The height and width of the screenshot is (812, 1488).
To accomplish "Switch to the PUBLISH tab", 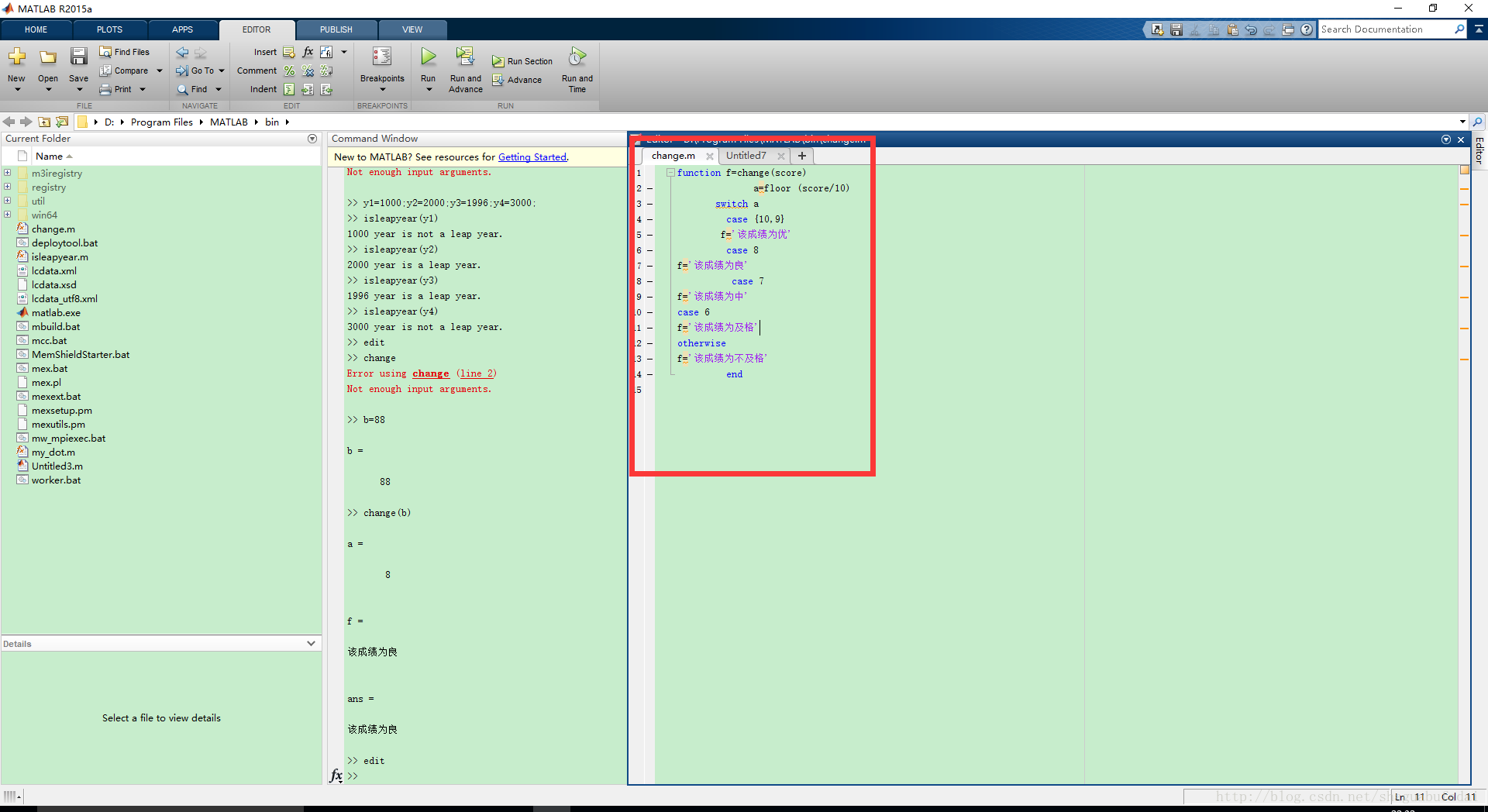I will (336, 29).
